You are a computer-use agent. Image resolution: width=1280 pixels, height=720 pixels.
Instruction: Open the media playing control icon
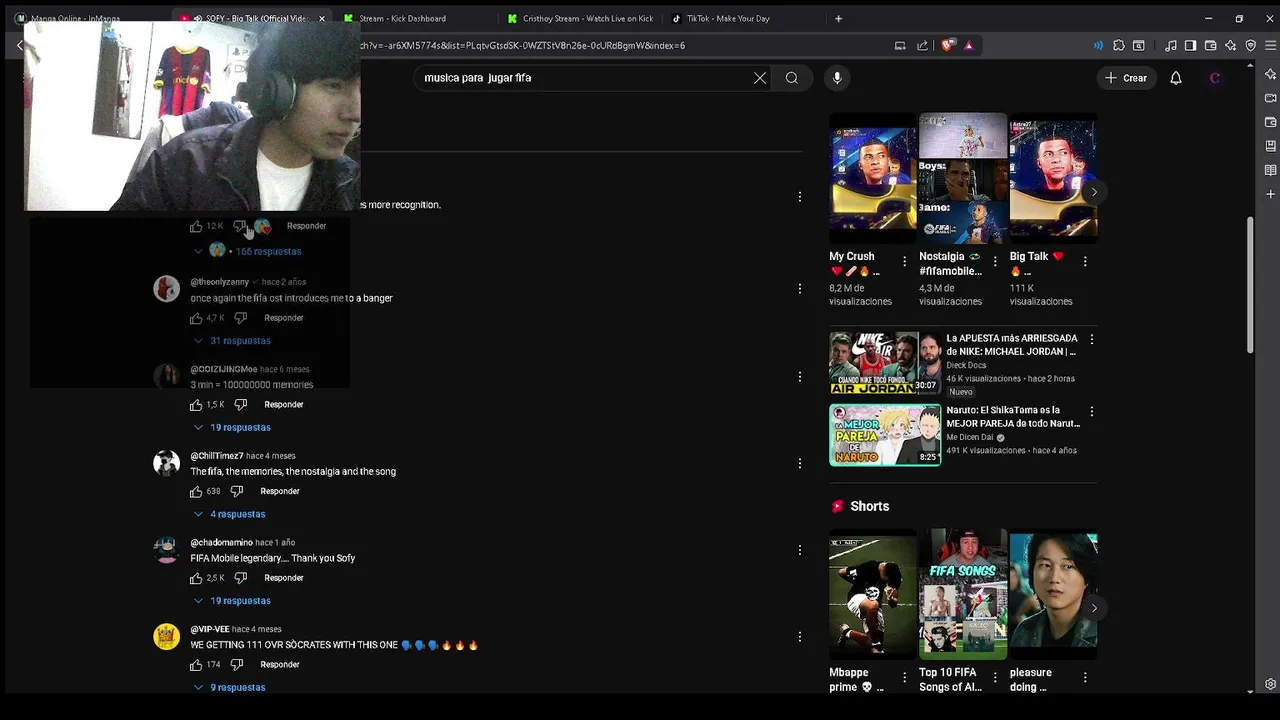point(1098,45)
